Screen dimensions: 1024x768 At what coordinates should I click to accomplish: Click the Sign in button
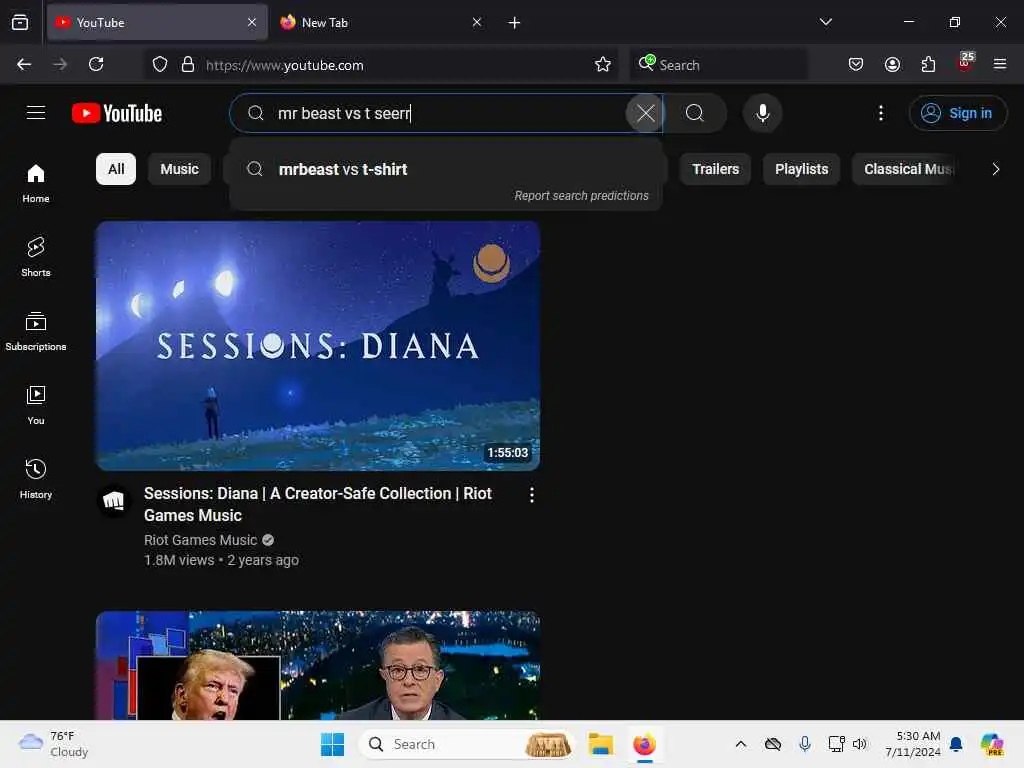957,113
